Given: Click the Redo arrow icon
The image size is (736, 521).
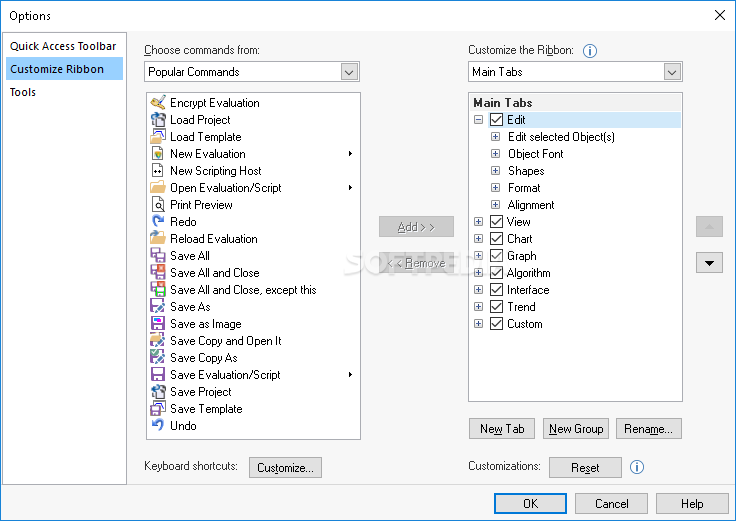Looking at the screenshot, I should [x=157, y=222].
